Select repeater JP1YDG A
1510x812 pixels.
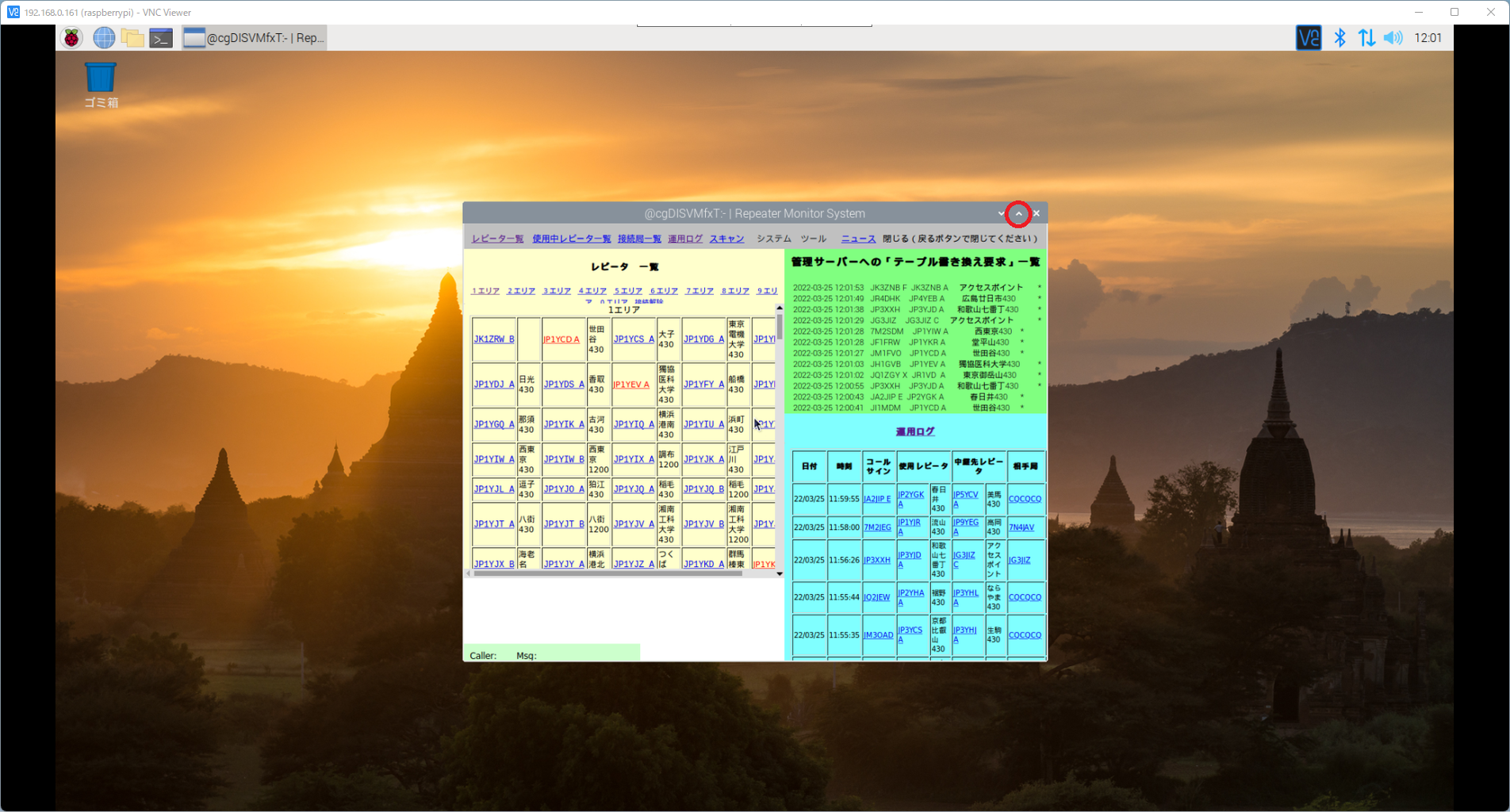tap(703, 339)
